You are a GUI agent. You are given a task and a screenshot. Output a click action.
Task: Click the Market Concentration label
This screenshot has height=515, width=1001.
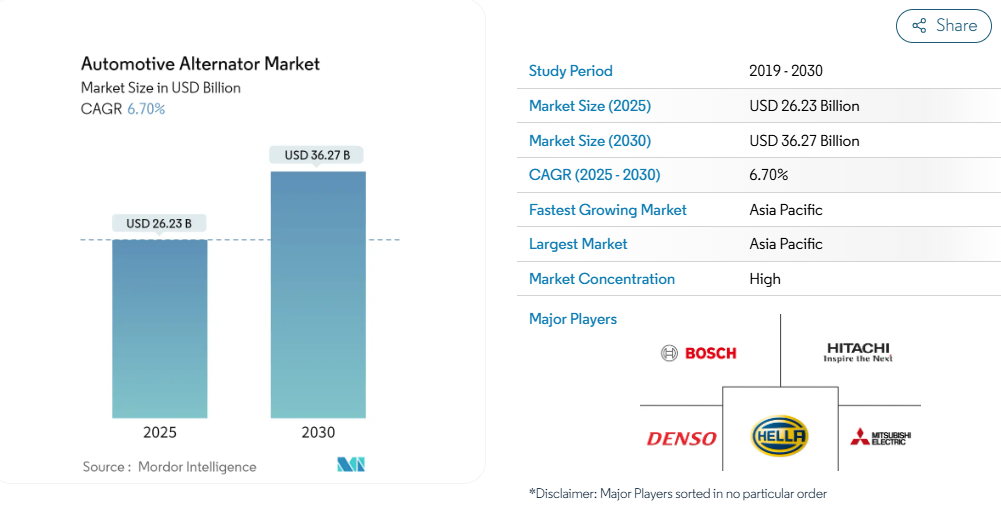[x=602, y=279]
